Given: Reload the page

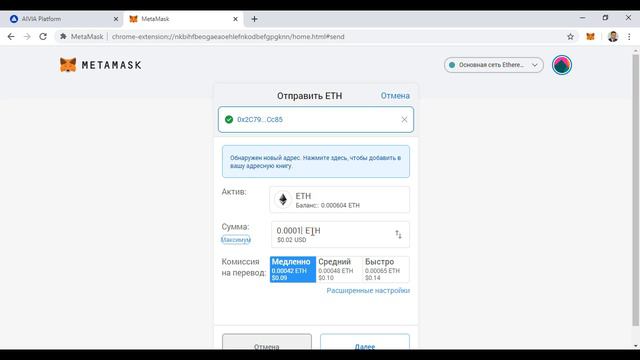Looking at the screenshot, I should 43,36.
